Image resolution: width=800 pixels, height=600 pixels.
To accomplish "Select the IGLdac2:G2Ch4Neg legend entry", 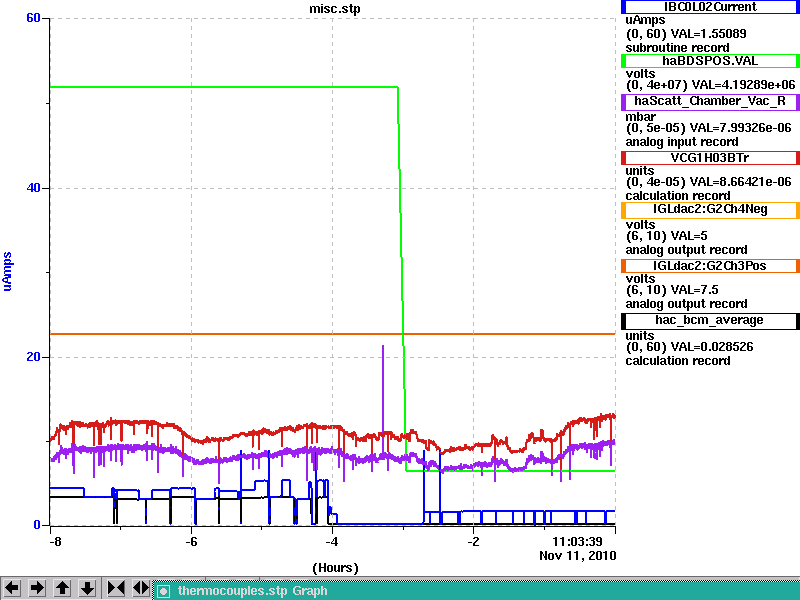I will pos(710,210).
